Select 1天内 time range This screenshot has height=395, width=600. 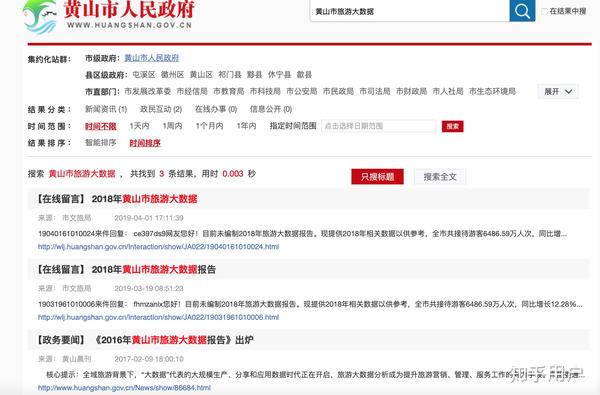pyautogui.click(x=139, y=126)
